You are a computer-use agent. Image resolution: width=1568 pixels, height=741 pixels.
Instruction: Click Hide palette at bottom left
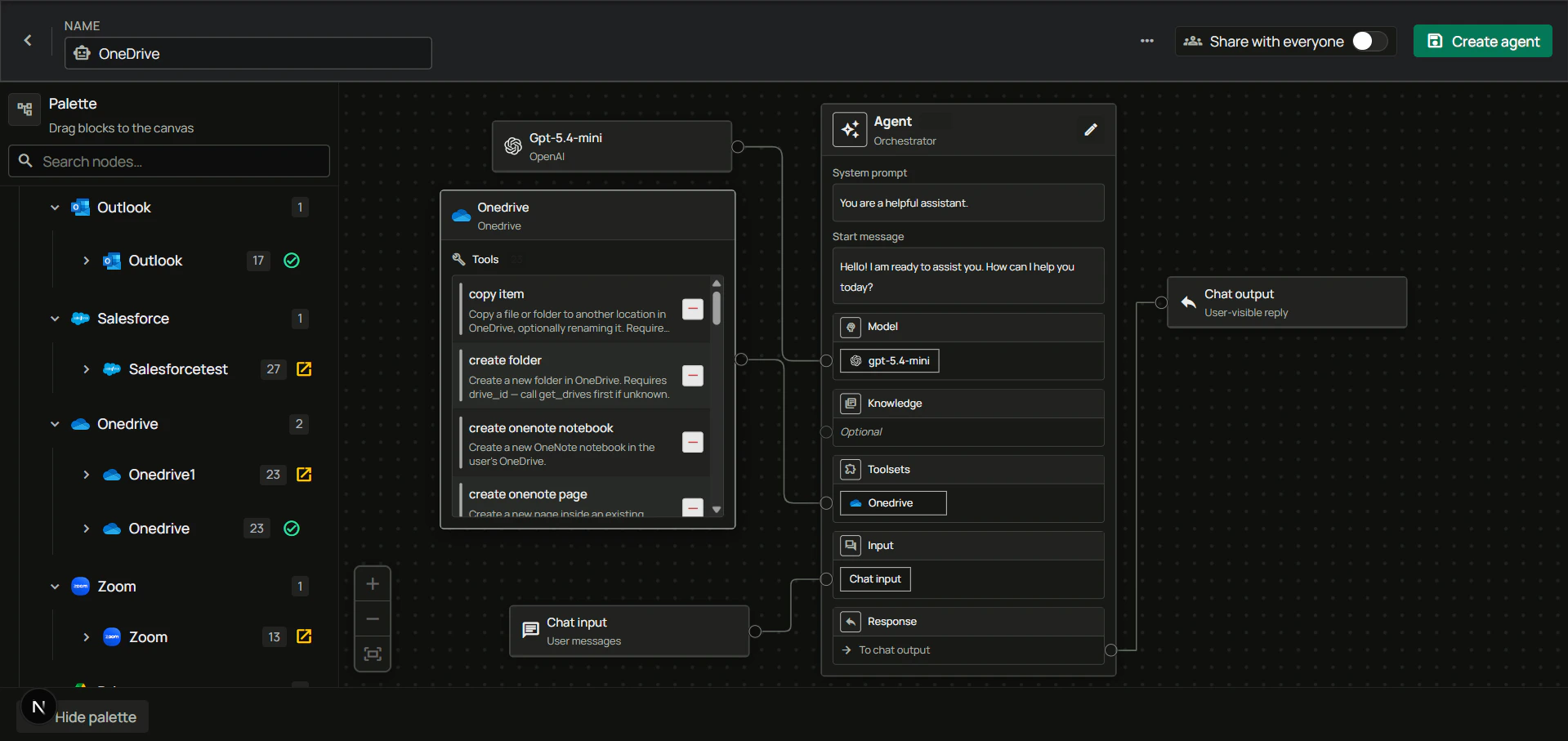coord(96,716)
